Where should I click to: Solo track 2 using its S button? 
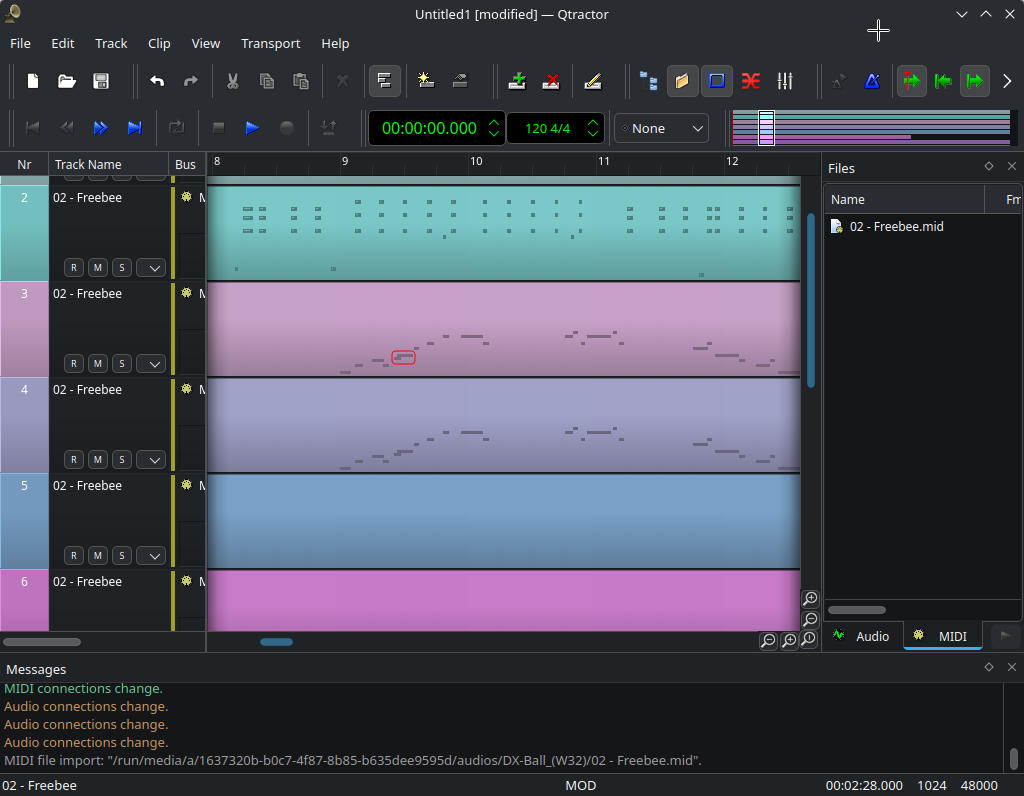point(122,267)
